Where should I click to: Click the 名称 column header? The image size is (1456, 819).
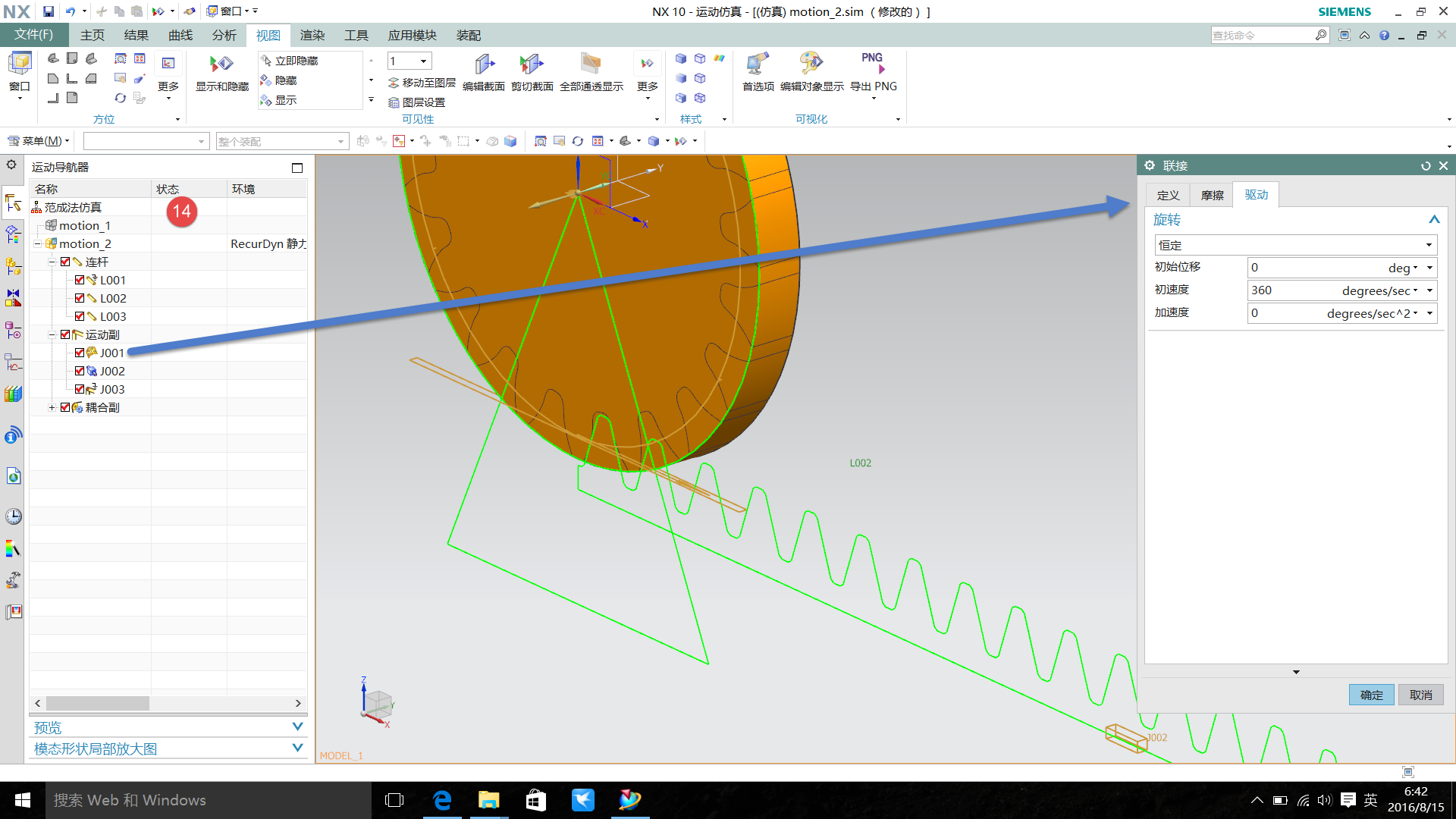click(x=90, y=189)
